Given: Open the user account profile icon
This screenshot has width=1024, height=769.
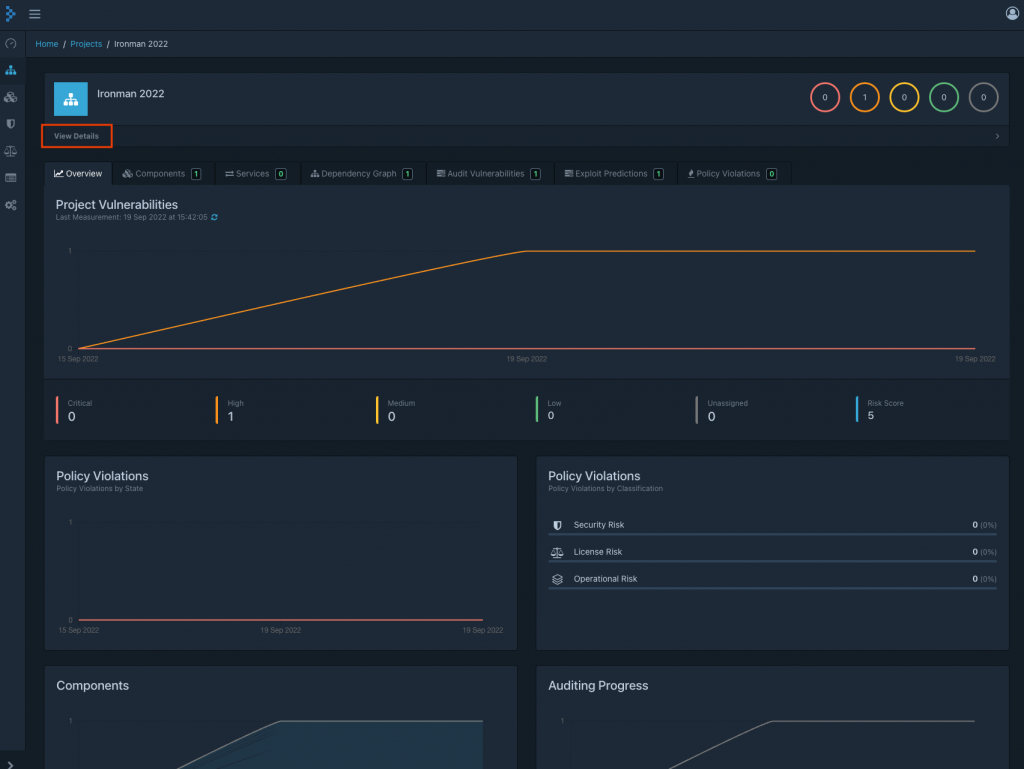Looking at the screenshot, I should 1012,14.
